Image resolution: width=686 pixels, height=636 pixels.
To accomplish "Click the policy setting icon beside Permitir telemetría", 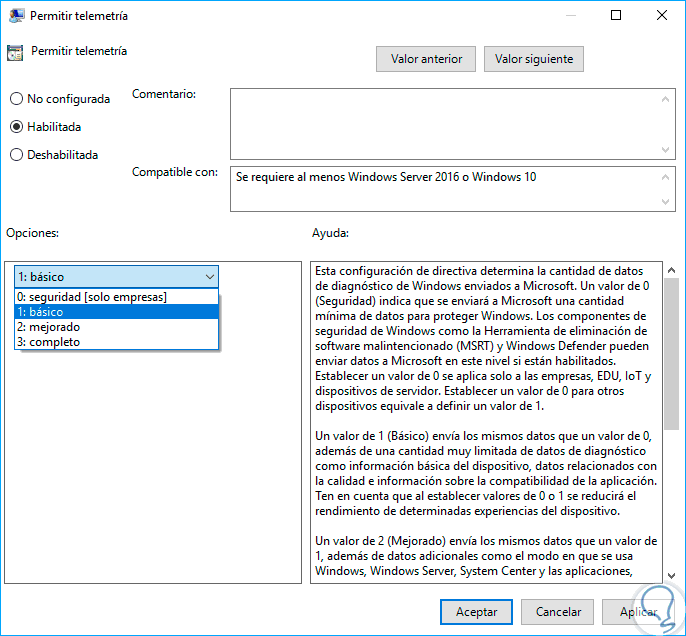I will pyautogui.click(x=15, y=52).
